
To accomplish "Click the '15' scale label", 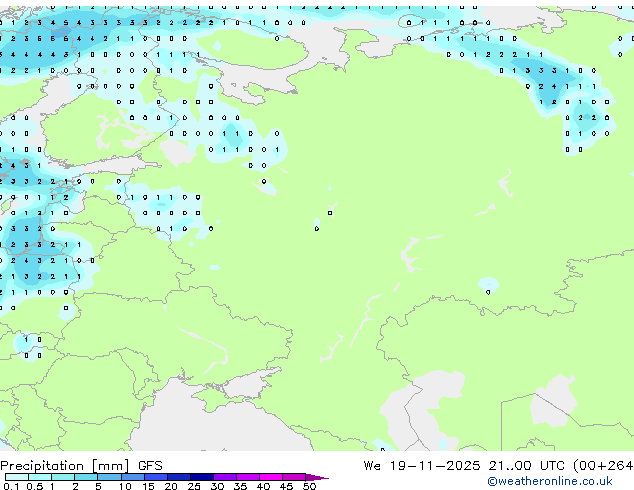I will [148, 486].
